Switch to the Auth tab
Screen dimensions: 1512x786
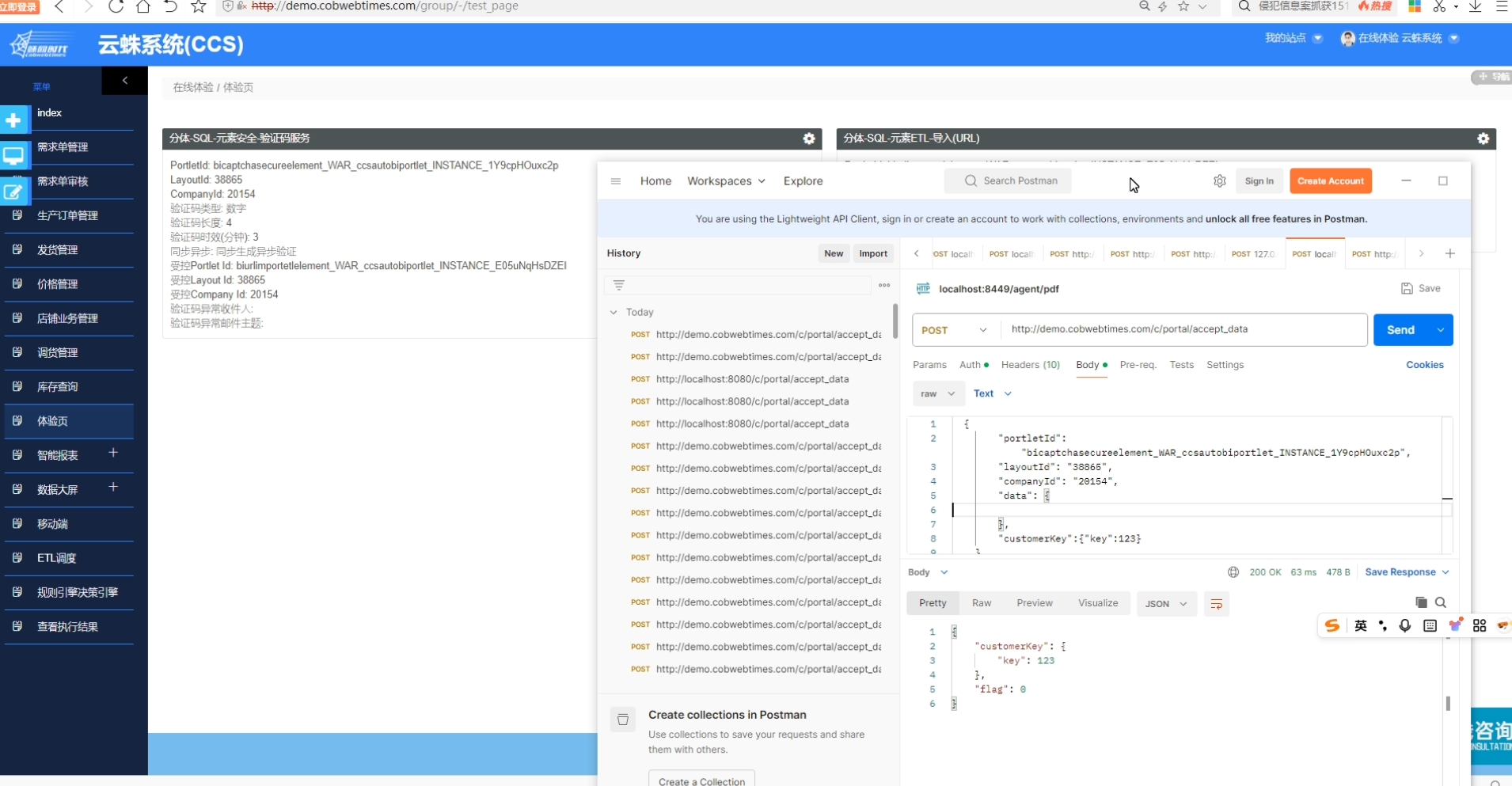pyautogui.click(x=974, y=365)
